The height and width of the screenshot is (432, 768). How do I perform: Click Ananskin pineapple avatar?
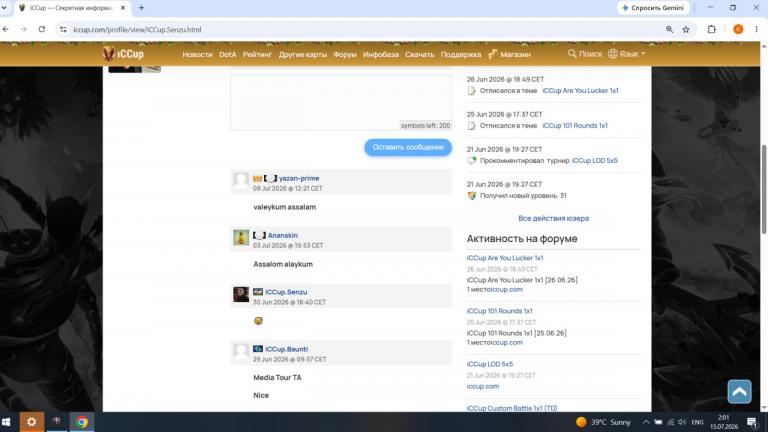tap(241, 238)
